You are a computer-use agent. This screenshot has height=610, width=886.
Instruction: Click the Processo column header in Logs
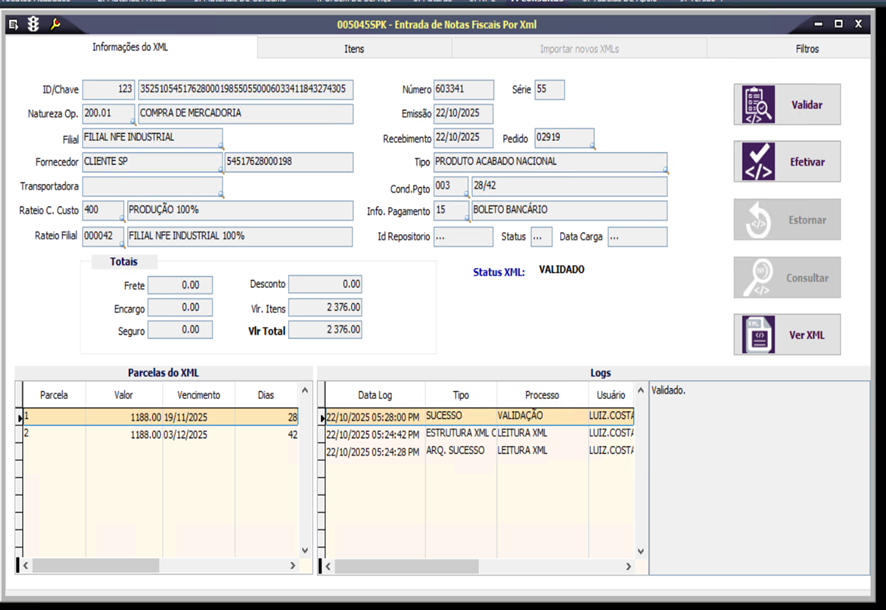[542, 395]
